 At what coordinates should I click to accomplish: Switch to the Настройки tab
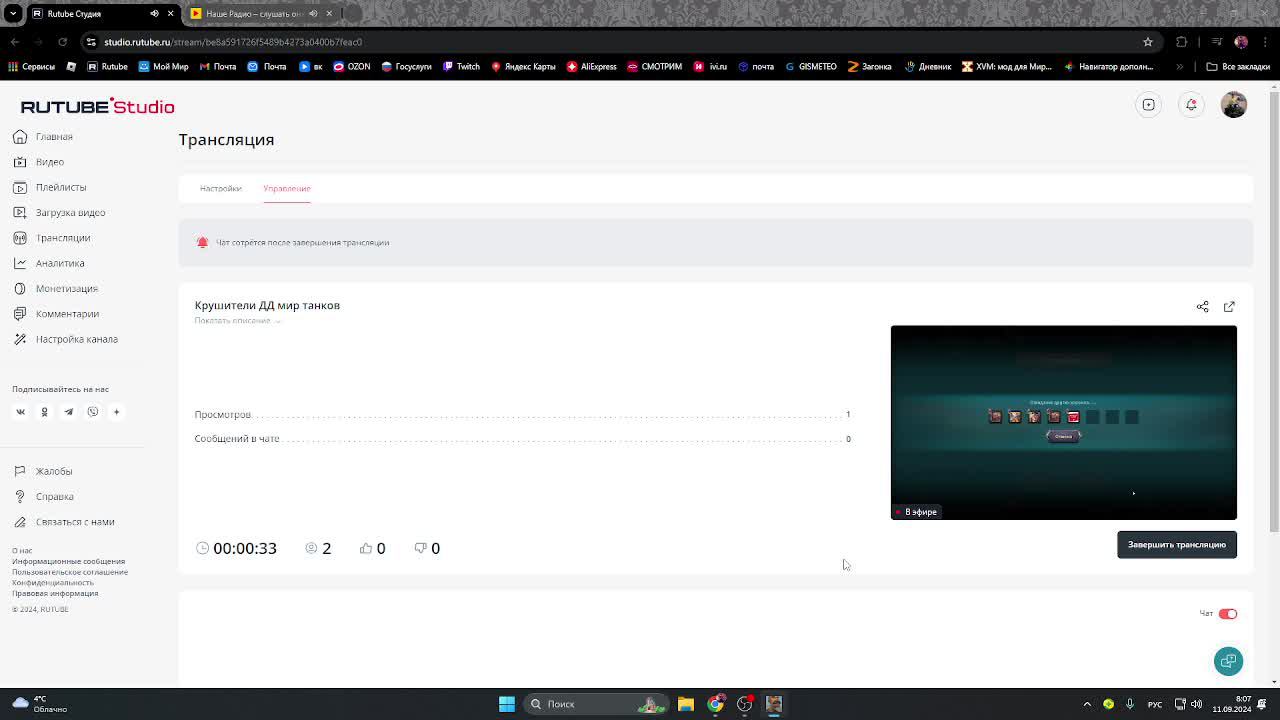click(x=220, y=188)
